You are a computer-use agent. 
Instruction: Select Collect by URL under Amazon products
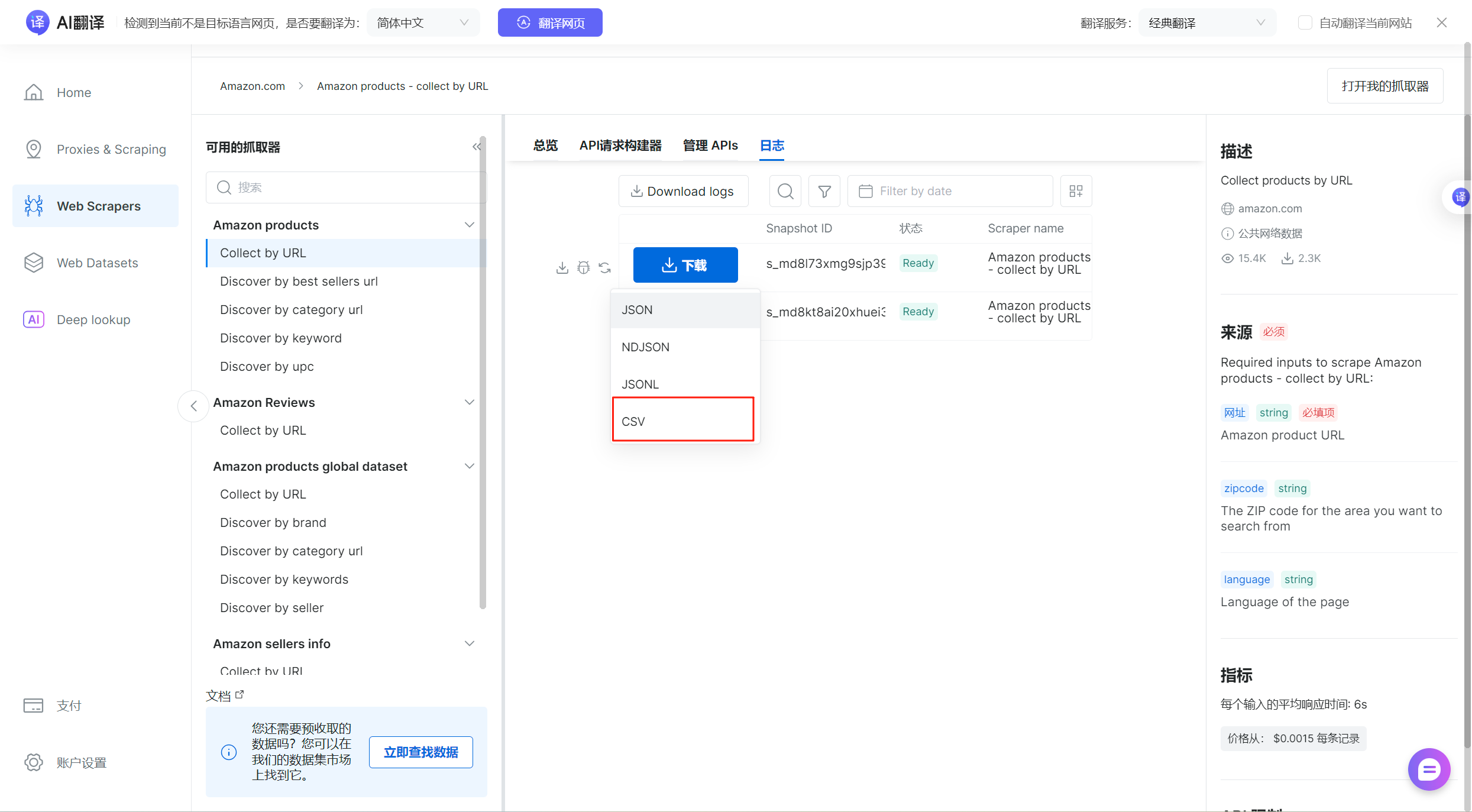click(346, 253)
